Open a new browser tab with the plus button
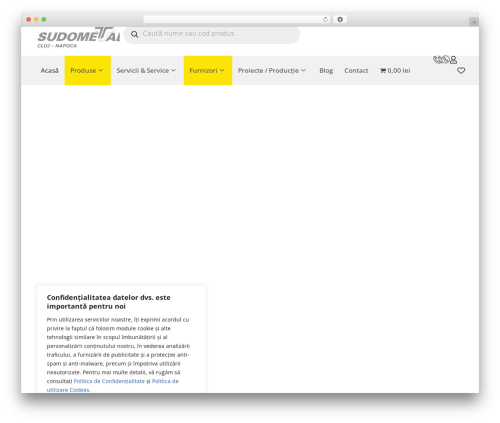This screenshot has height=423, width=500. click(x=474, y=22)
